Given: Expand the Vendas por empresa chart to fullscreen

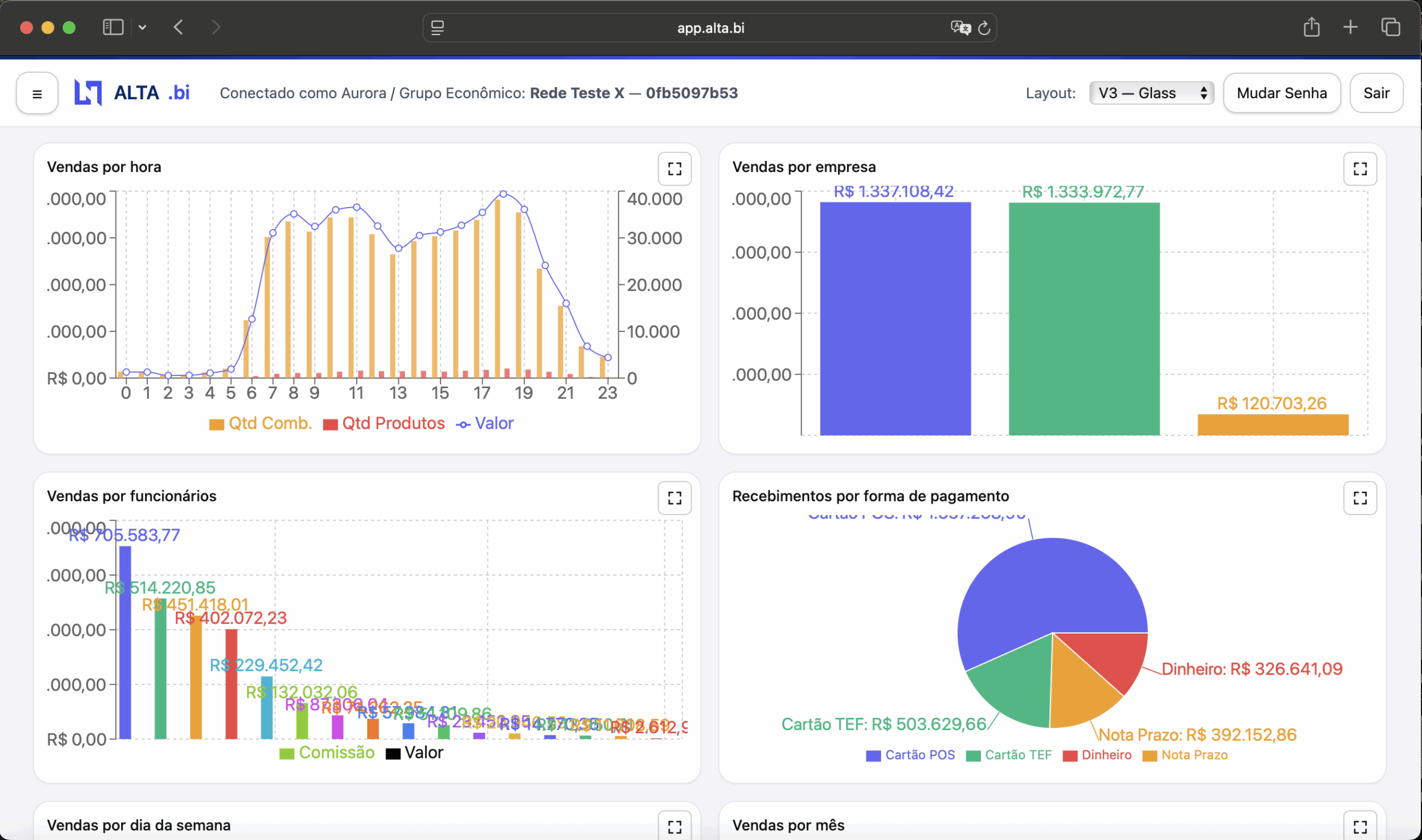Looking at the screenshot, I should (1360, 169).
